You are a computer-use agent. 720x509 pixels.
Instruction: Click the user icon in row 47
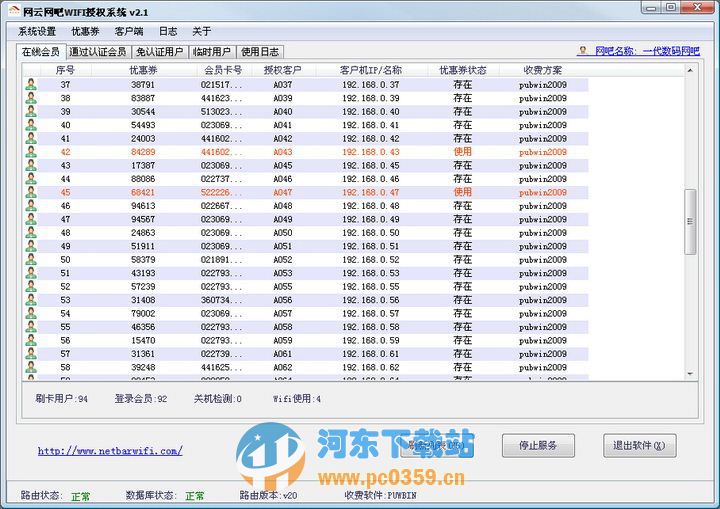(x=31, y=219)
